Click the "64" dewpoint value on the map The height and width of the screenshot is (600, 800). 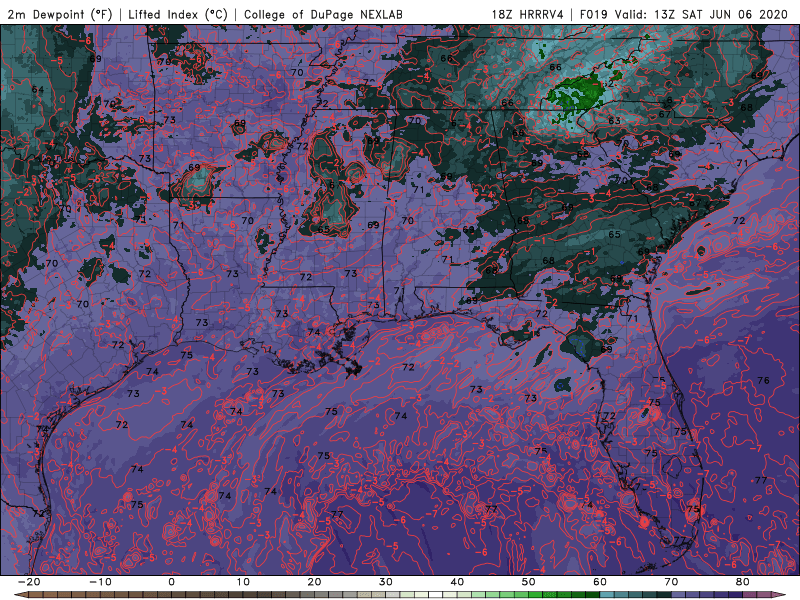(x=38, y=89)
